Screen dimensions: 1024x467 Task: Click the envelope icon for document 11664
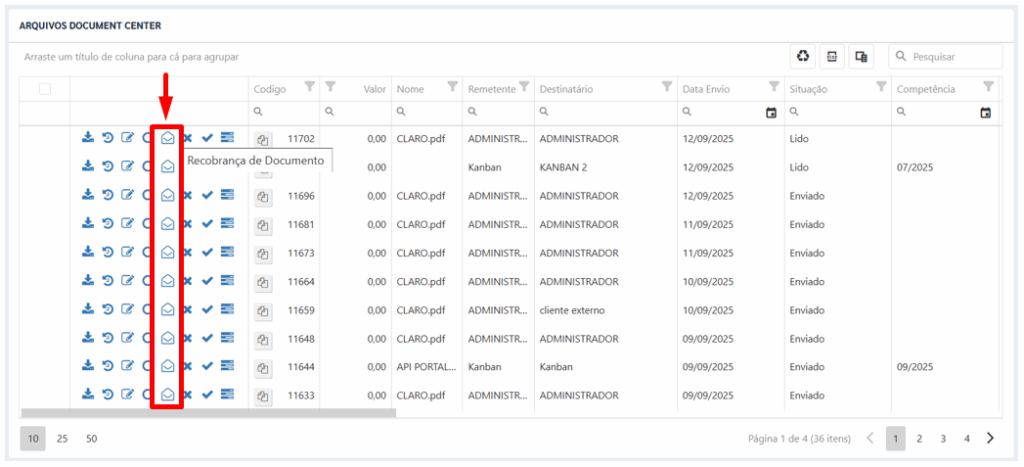click(x=168, y=280)
